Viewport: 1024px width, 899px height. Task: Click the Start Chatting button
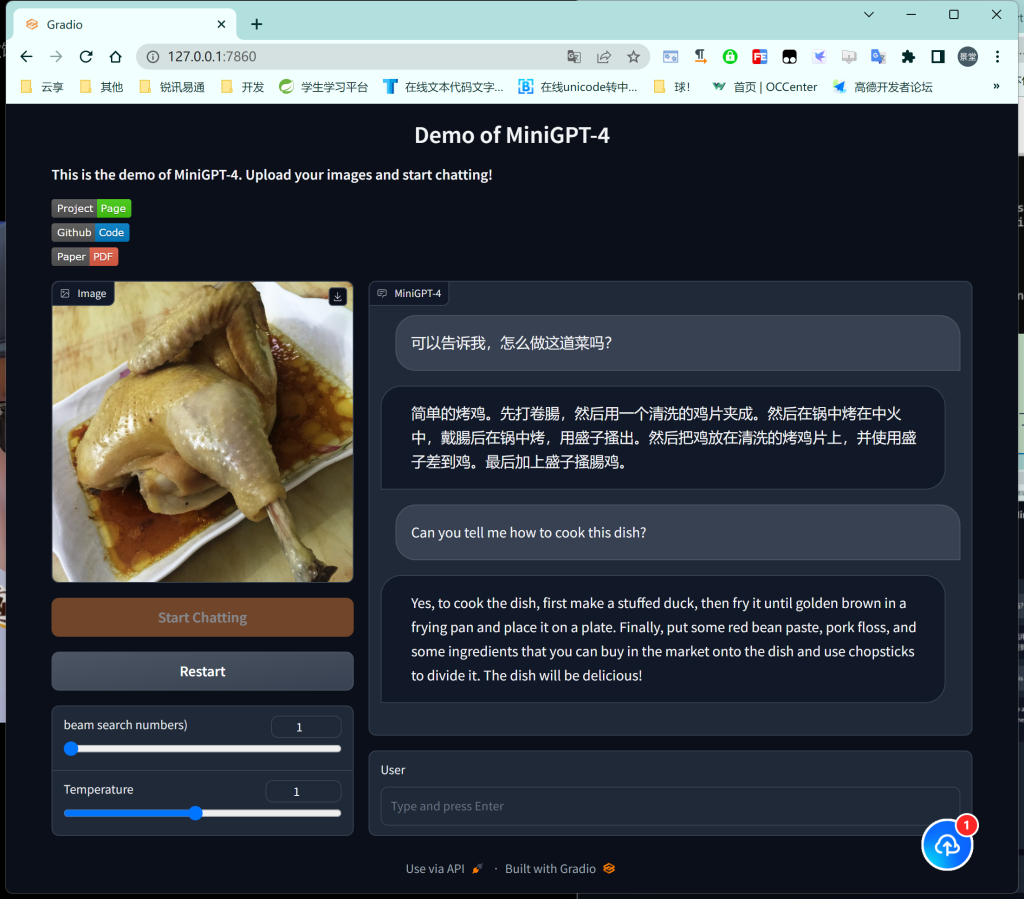click(202, 618)
